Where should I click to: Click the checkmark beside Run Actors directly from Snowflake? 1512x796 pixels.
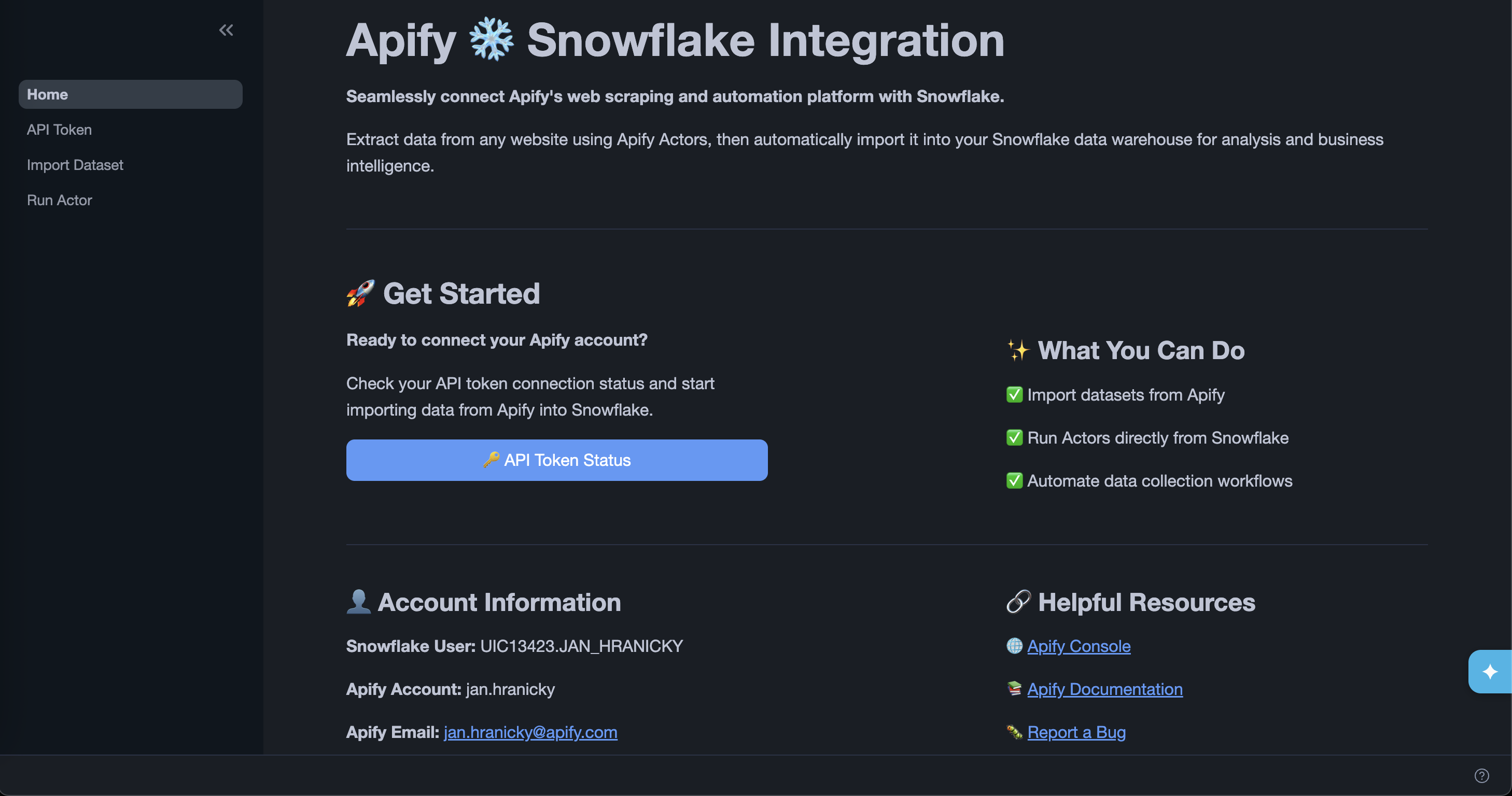click(1014, 437)
